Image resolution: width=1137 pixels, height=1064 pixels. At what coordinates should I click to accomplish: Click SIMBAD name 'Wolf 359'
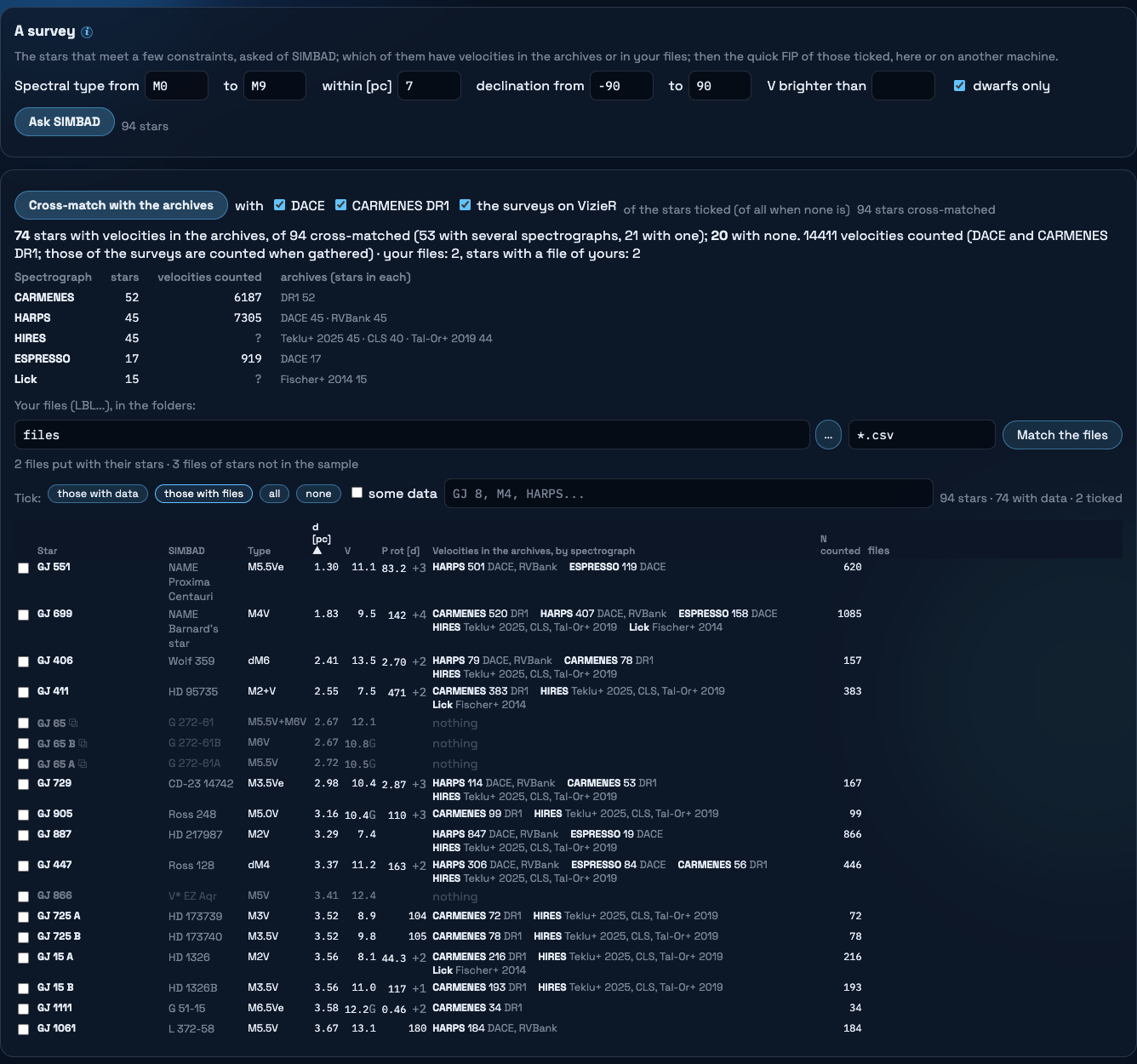[191, 661]
